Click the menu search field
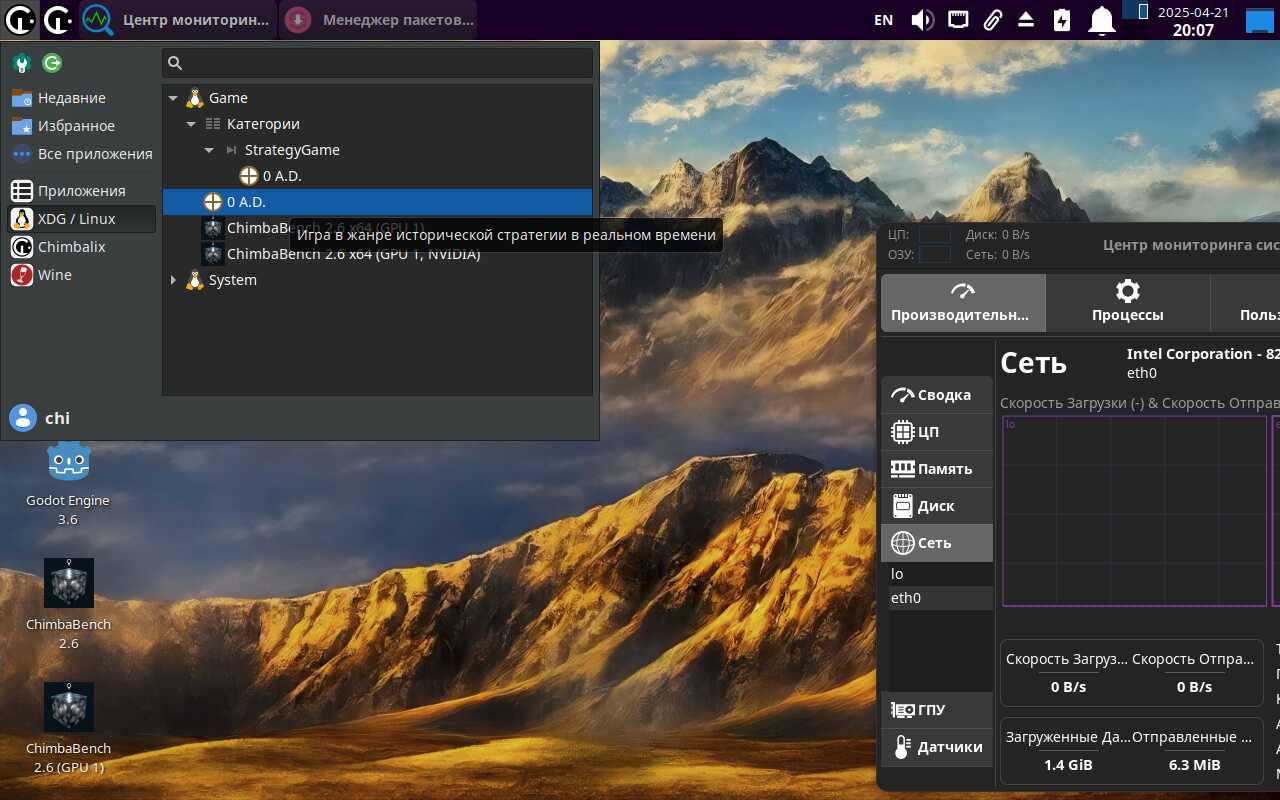Viewport: 1280px width, 800px height. pos(378,63)
